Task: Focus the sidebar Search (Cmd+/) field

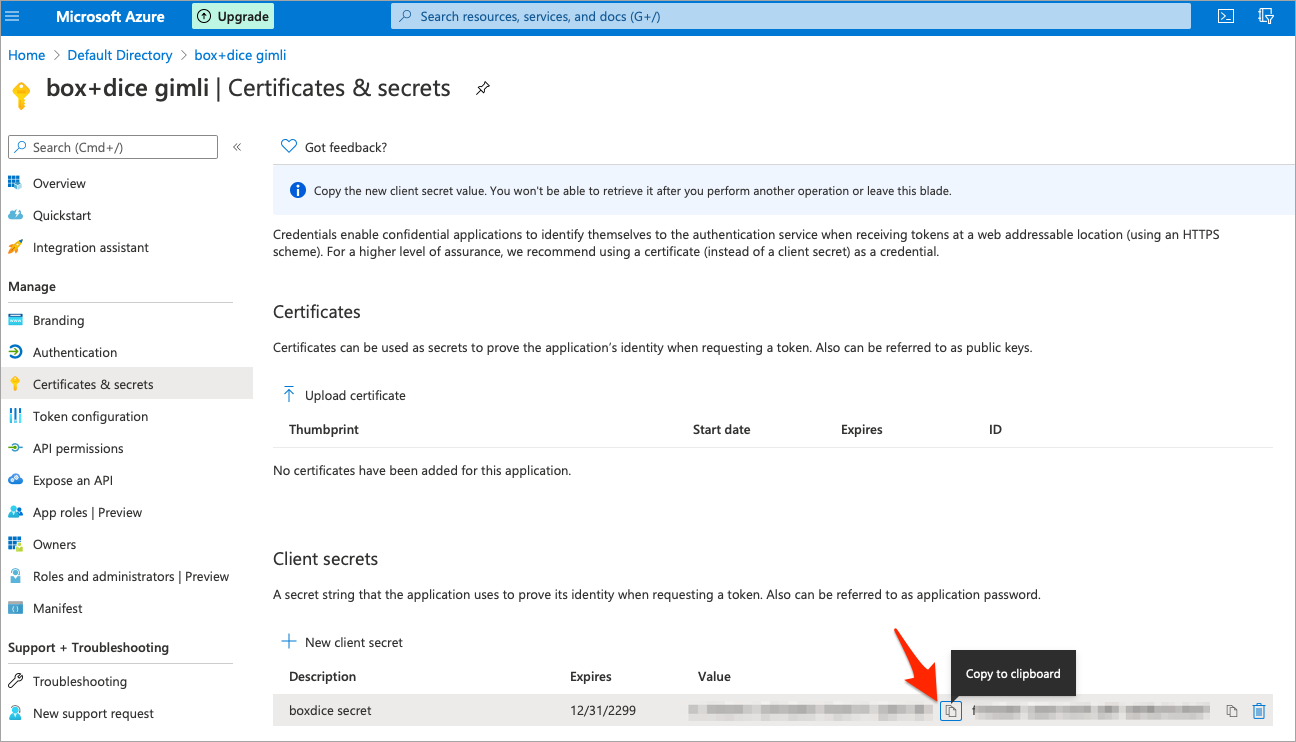Action: (x=113, y=147)
